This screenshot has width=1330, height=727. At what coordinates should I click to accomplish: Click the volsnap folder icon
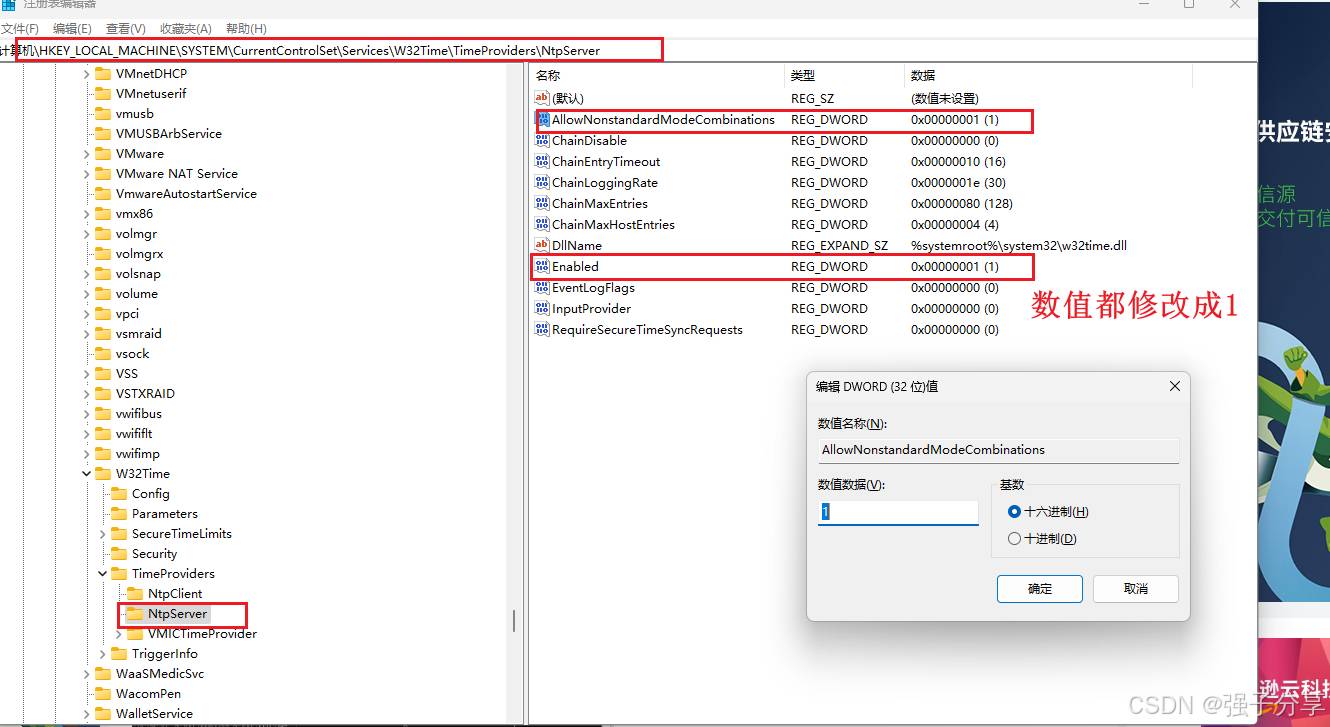point(103,273)
